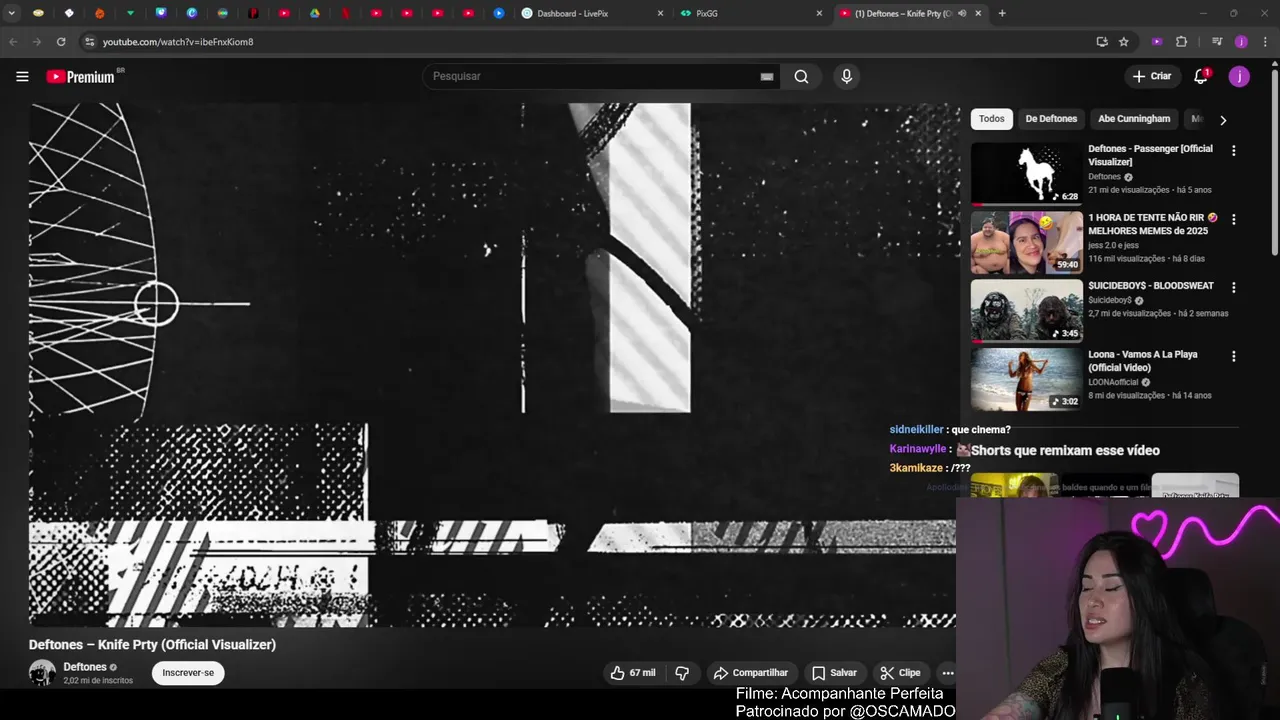This screenshot has width=1280, height=720.
Task: Open 1 HORA DE TENTE NÃO RIR thumbnail
Action: click(1027, 242)
